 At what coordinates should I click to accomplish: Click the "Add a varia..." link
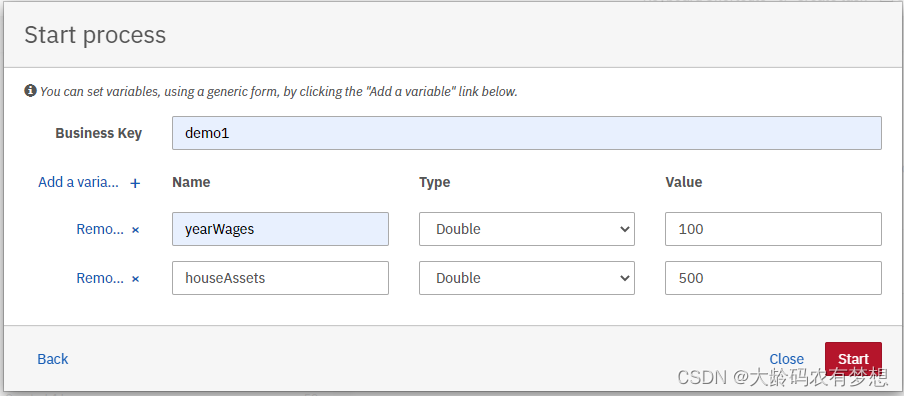[78, 183]
